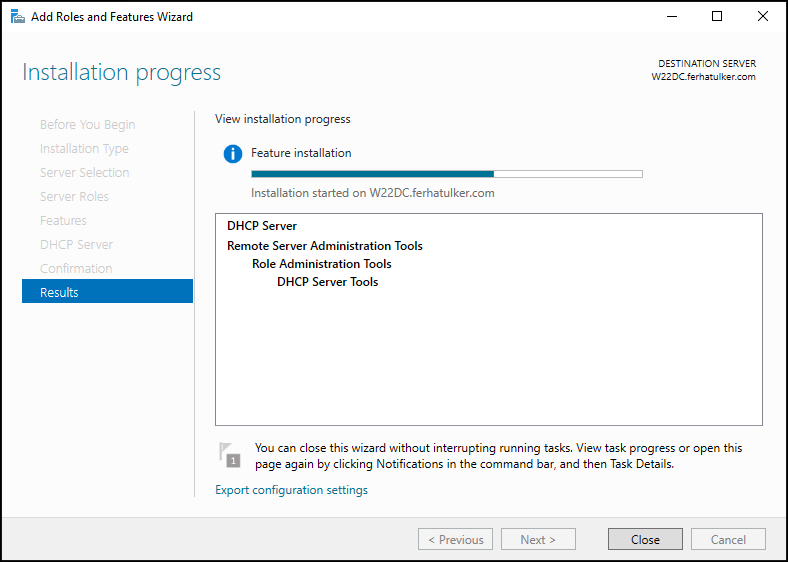Open the DHCP Server step in the sidebar

click(76, 244)
